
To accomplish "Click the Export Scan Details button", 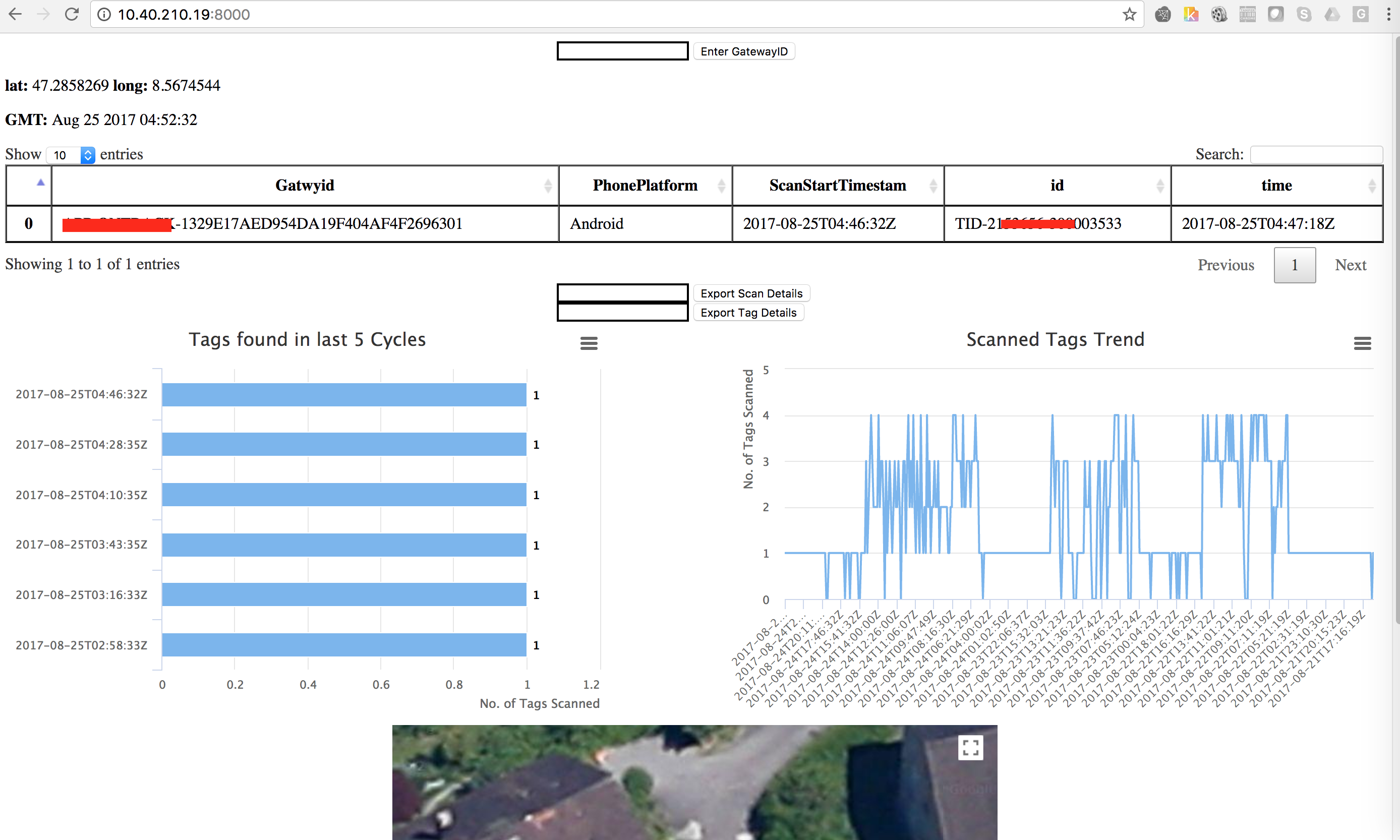I will coord(751,292).
